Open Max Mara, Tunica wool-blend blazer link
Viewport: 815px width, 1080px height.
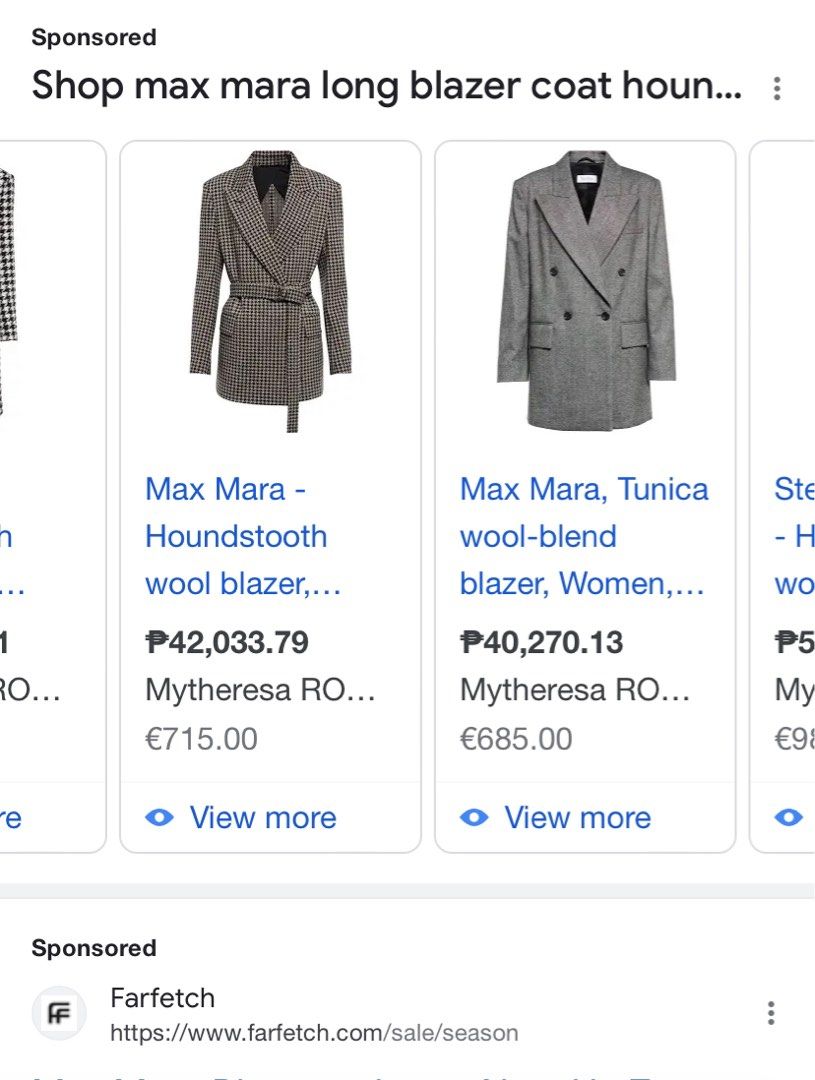pos(584,537)
